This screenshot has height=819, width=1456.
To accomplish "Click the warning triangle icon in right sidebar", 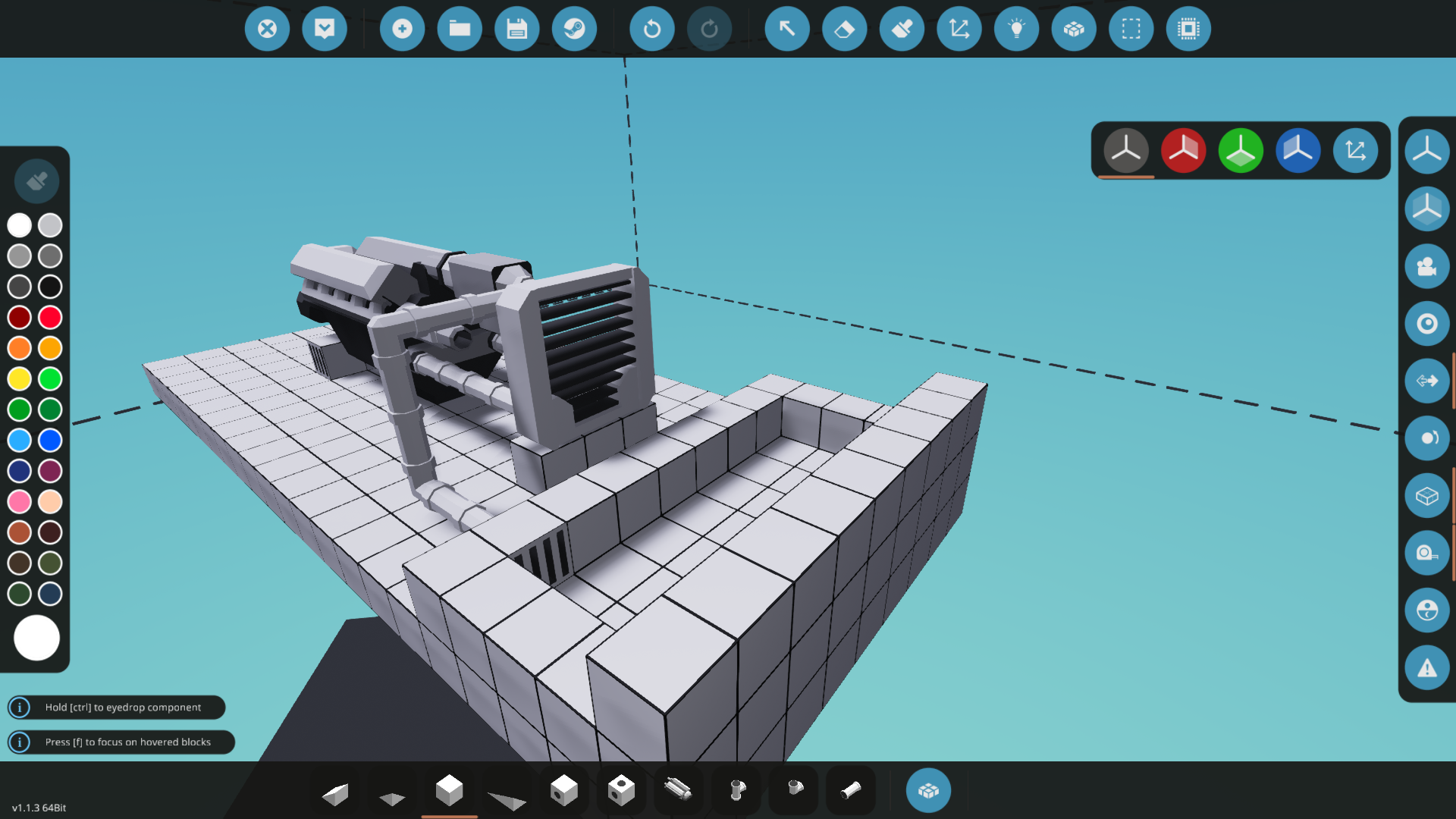I will 1426,668.
